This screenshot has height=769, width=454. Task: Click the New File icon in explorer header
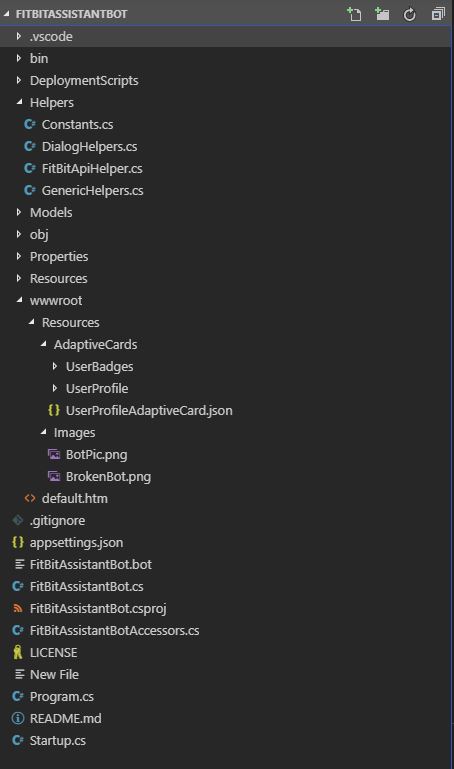pyautogui.click(x=354, y=14)
